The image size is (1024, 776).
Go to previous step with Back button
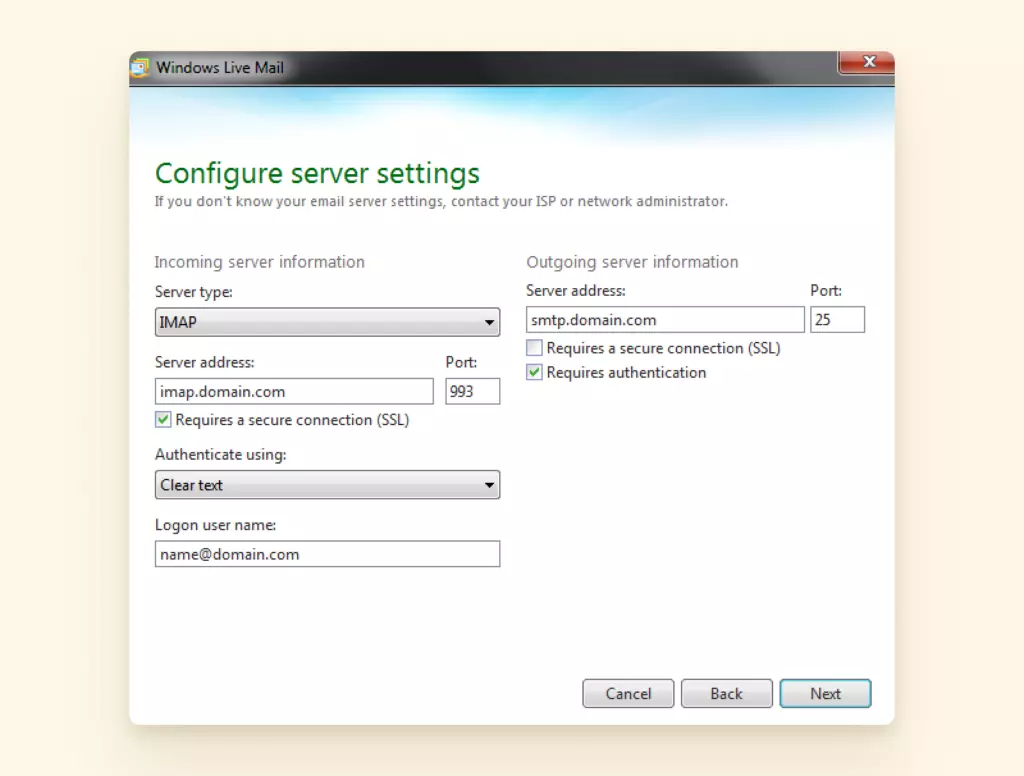tap(727, 694)
